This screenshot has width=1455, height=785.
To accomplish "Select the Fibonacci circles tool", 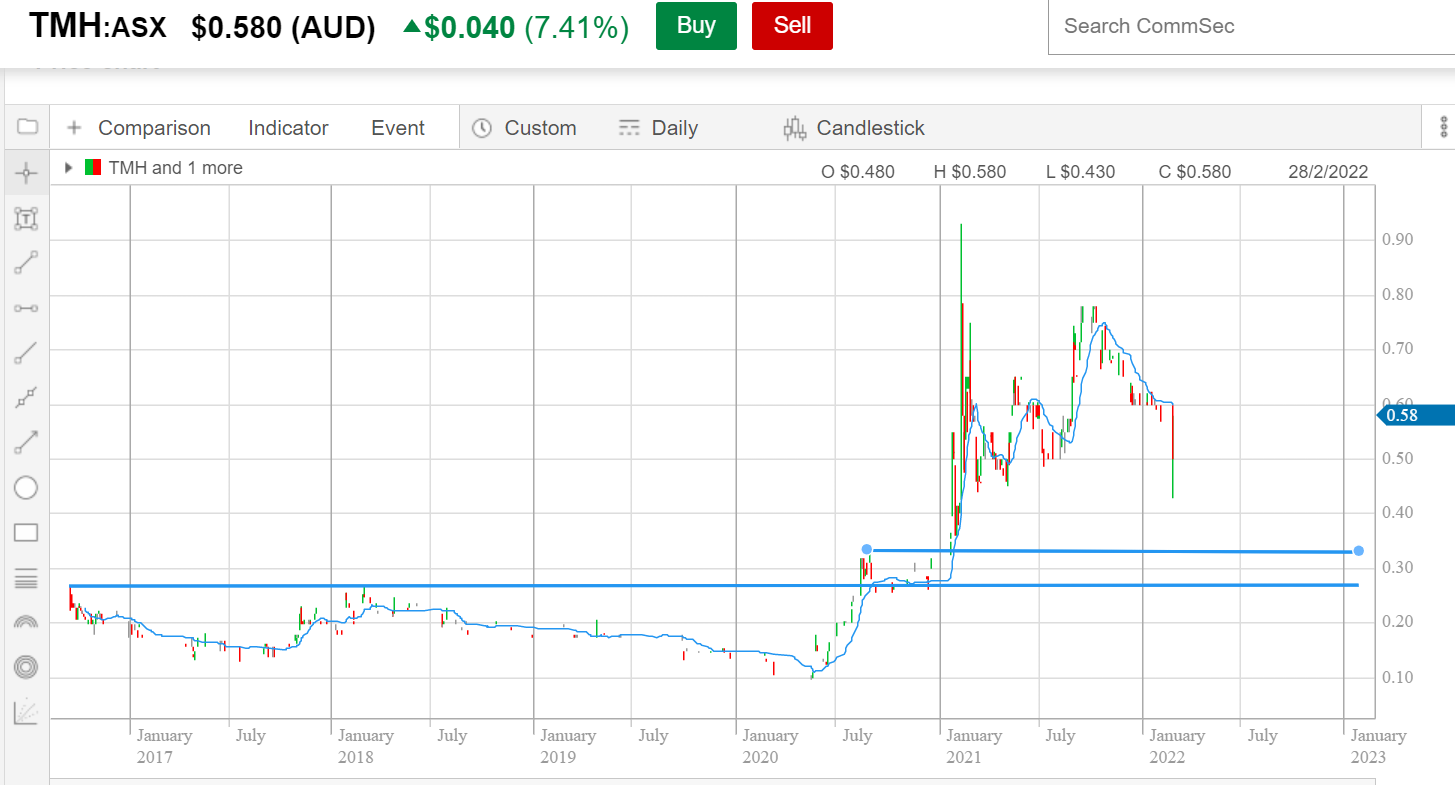I will pyautogui.click(x=26, y=667).
